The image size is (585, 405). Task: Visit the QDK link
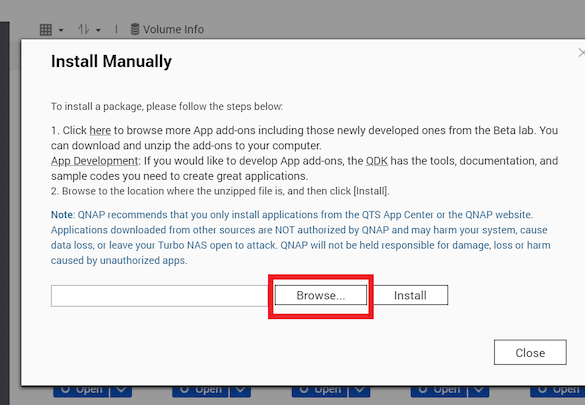[x=376, y=161]
